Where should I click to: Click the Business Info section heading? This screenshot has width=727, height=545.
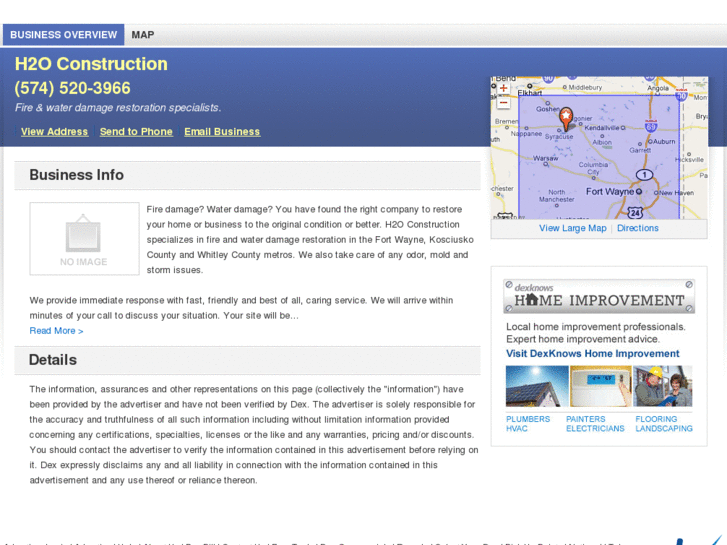coord(77,175)
